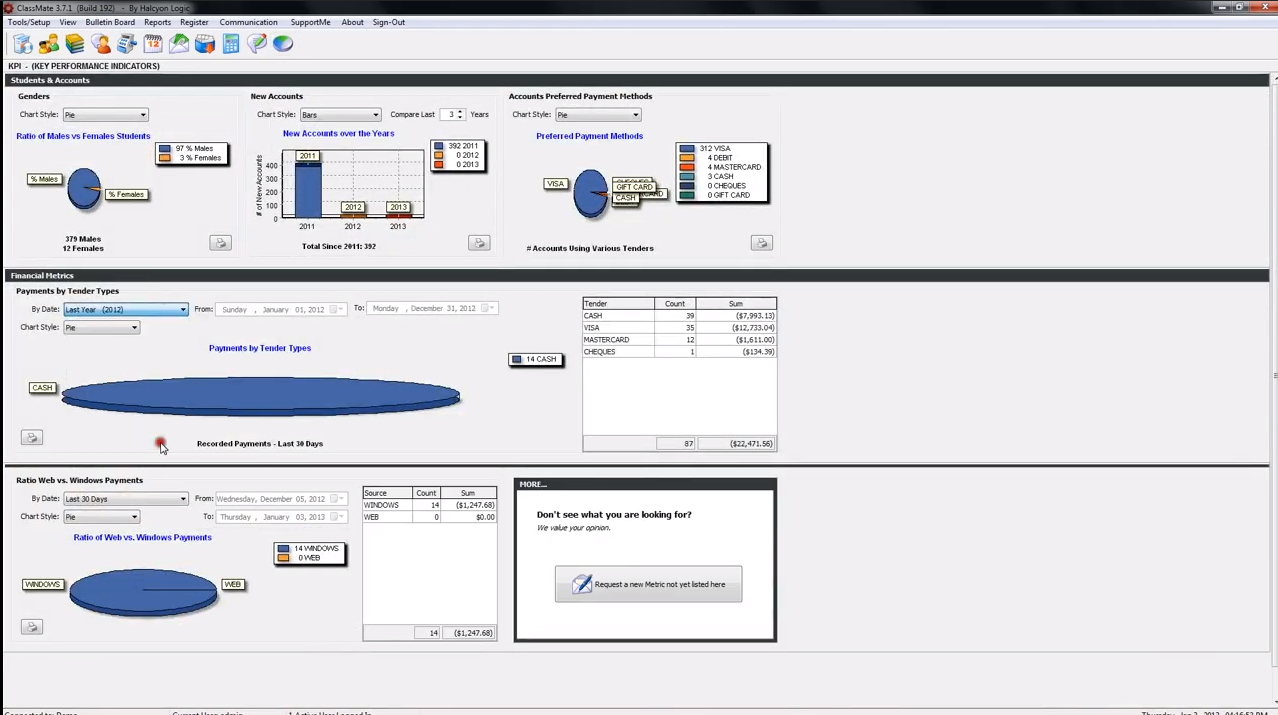Click the chat person toolbar icon
Screen dimensions: 1278x715
click(101, 43)
